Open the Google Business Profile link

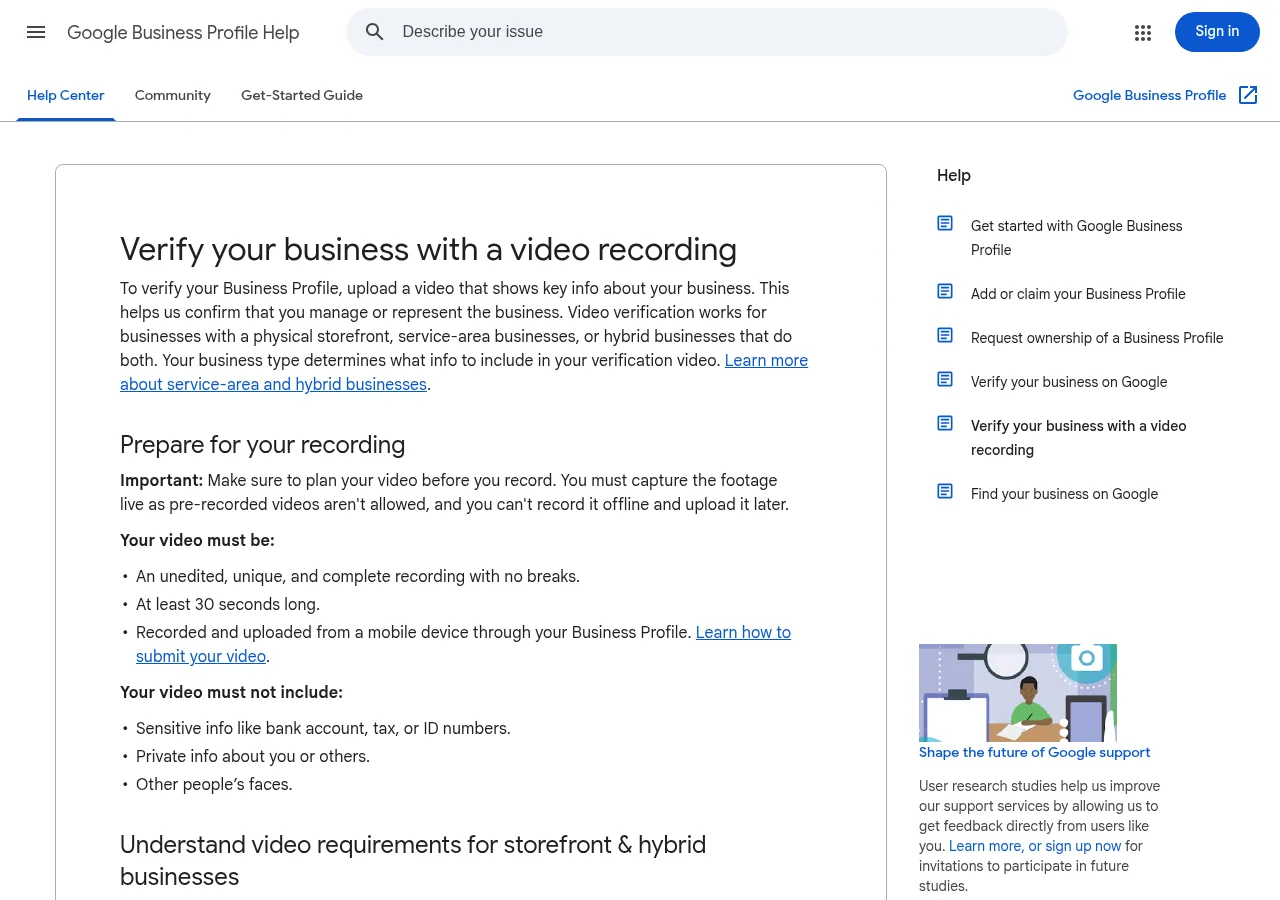click(x=1150, y=95)
